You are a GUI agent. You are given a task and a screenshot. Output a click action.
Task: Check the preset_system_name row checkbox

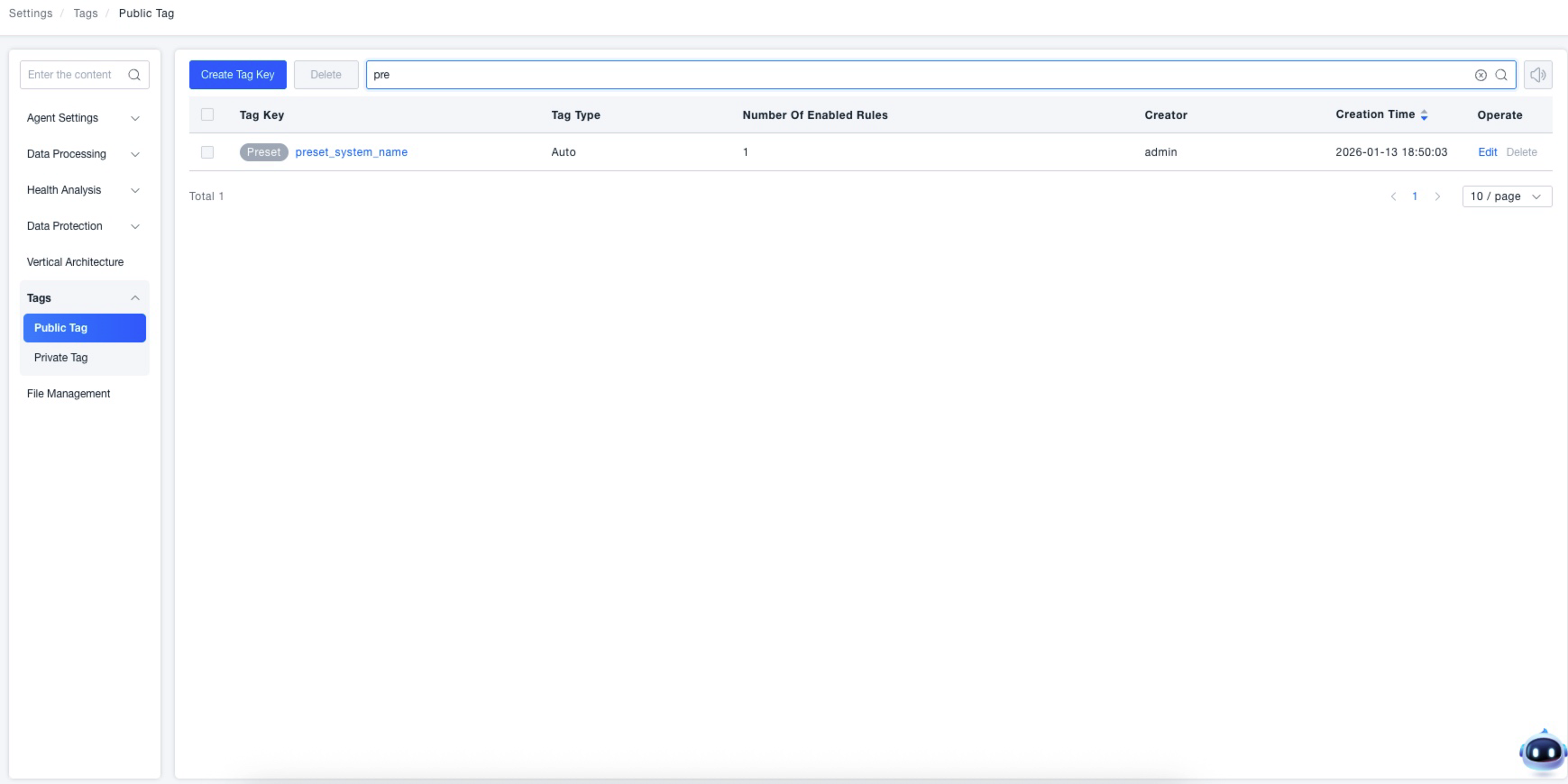pos(207,152)
